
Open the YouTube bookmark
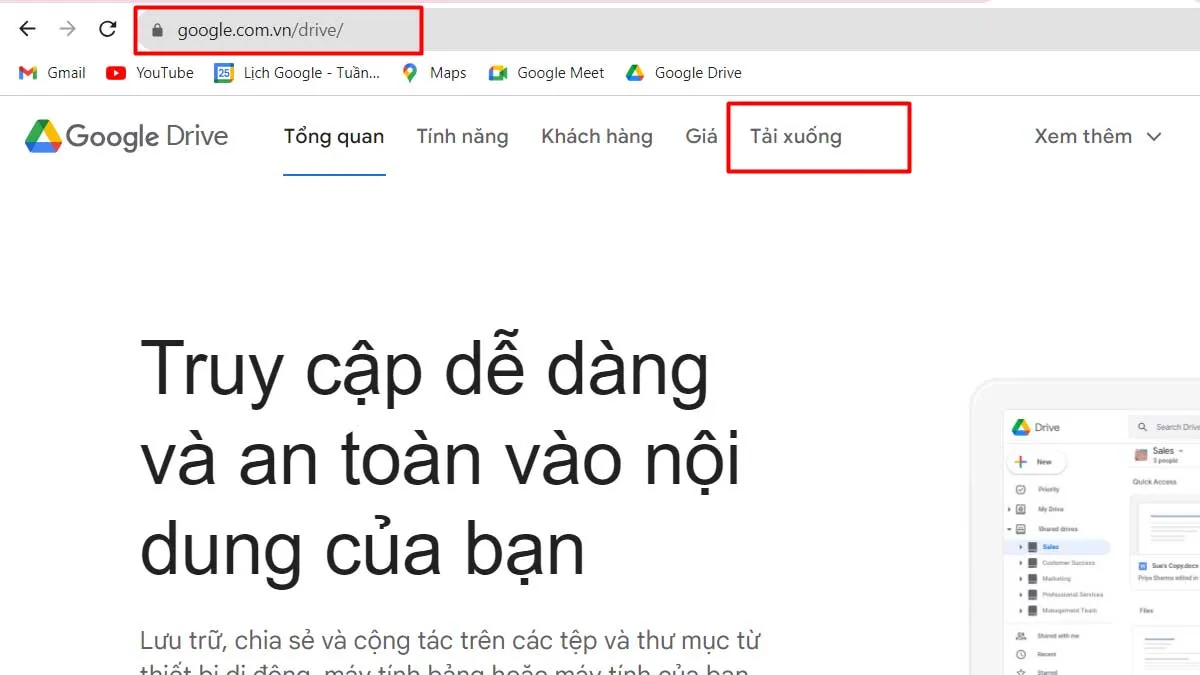pyautogui.click(x=148, y=72)
